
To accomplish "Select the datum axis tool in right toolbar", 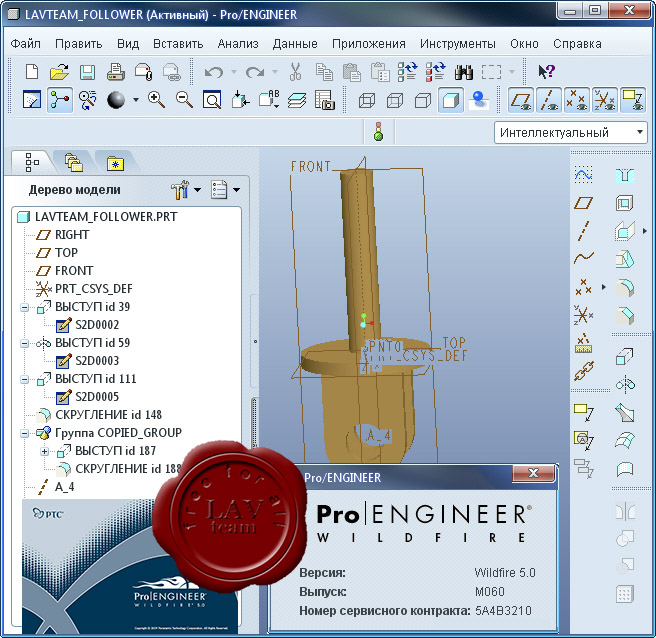I will click(584, 231).
